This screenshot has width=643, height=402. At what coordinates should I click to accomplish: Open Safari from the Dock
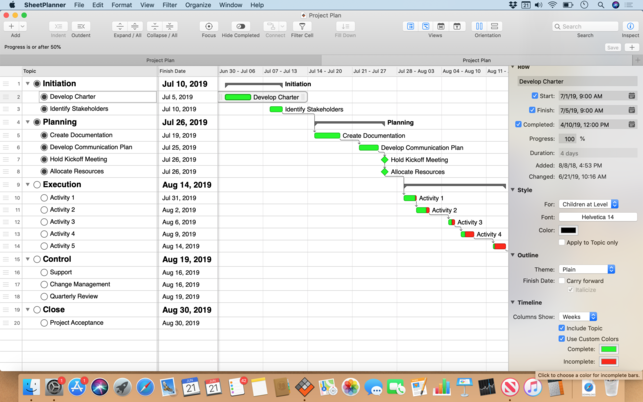coord(145,387)
